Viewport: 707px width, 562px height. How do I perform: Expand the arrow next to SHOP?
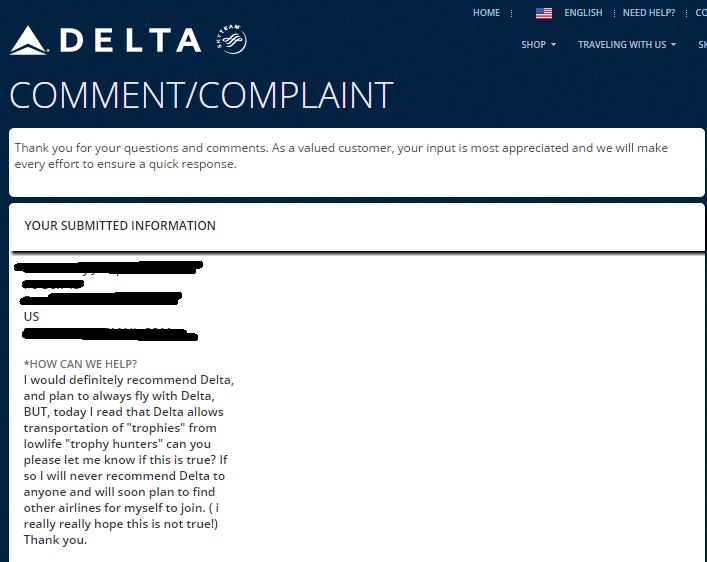click(553, 45)
